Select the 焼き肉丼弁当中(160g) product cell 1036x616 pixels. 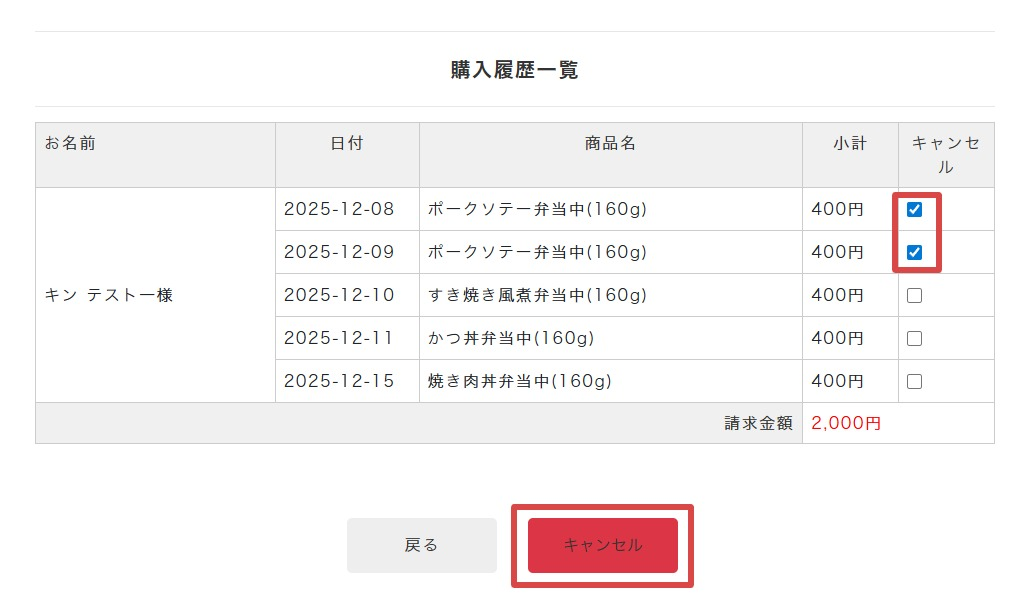pyautogui.click(x=519, y=382)
